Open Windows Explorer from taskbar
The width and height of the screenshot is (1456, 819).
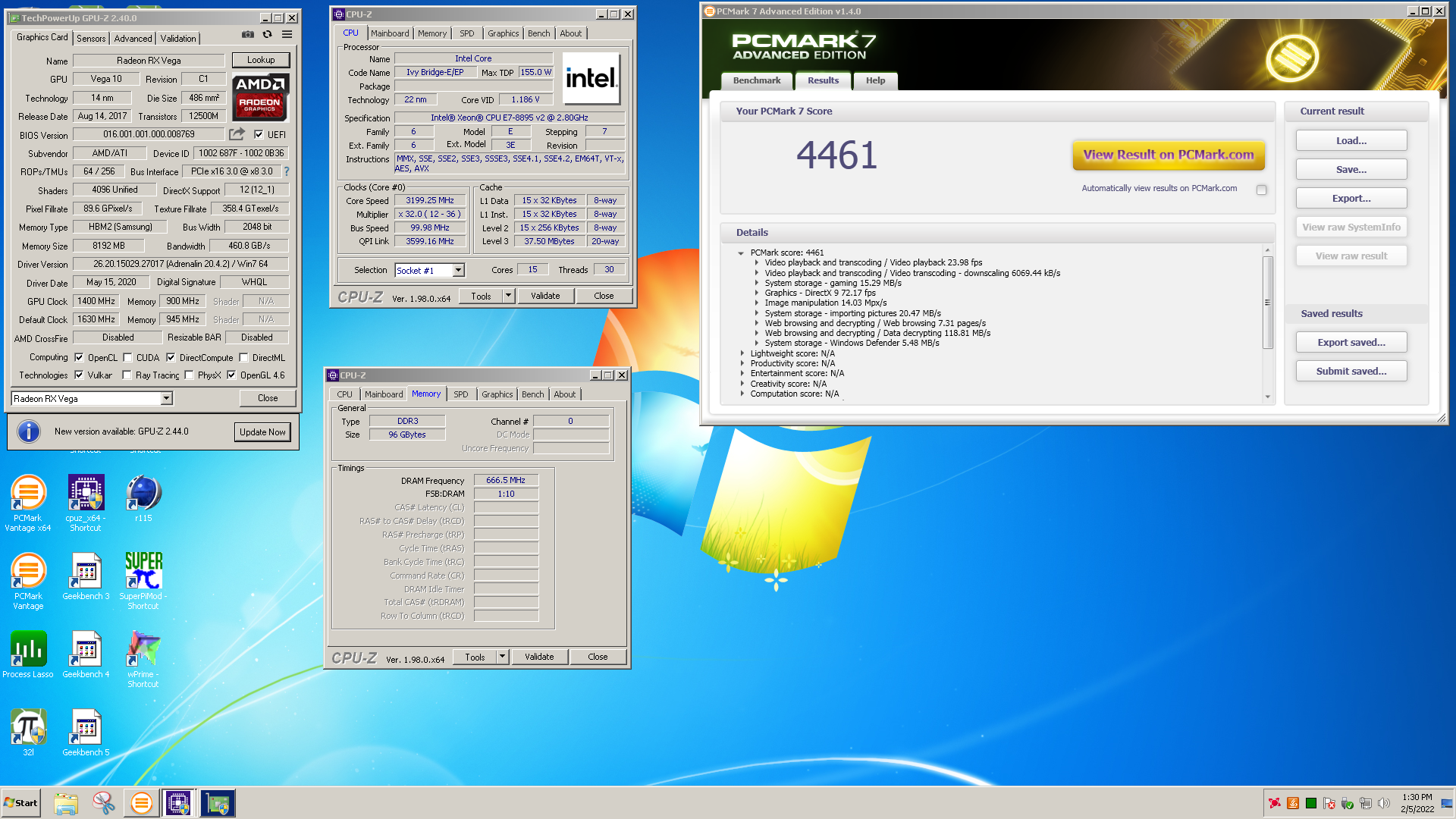pyautogui.click(x=66, y=803)
